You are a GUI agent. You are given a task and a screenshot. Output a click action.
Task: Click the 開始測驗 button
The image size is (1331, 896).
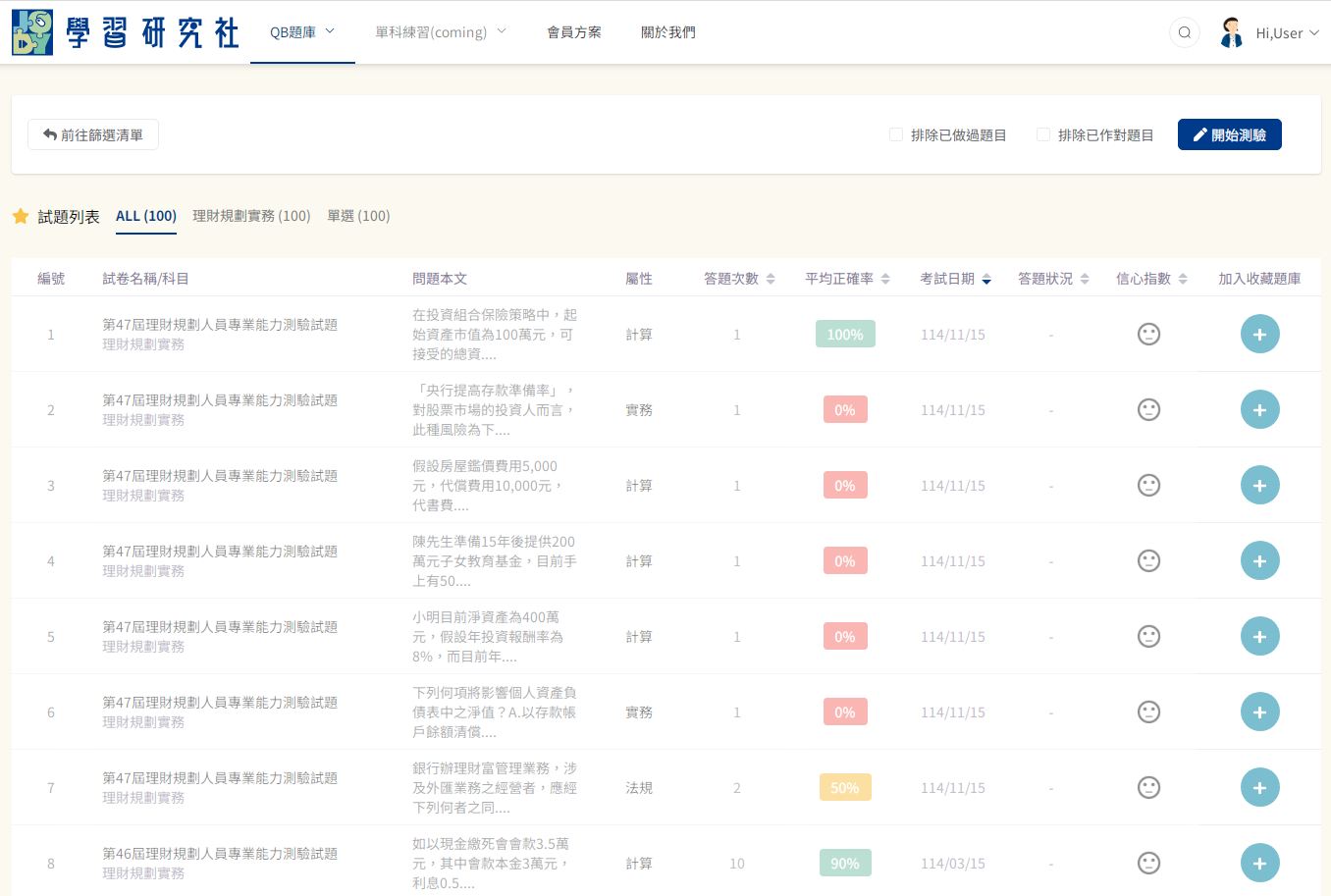click(1229, 134)
